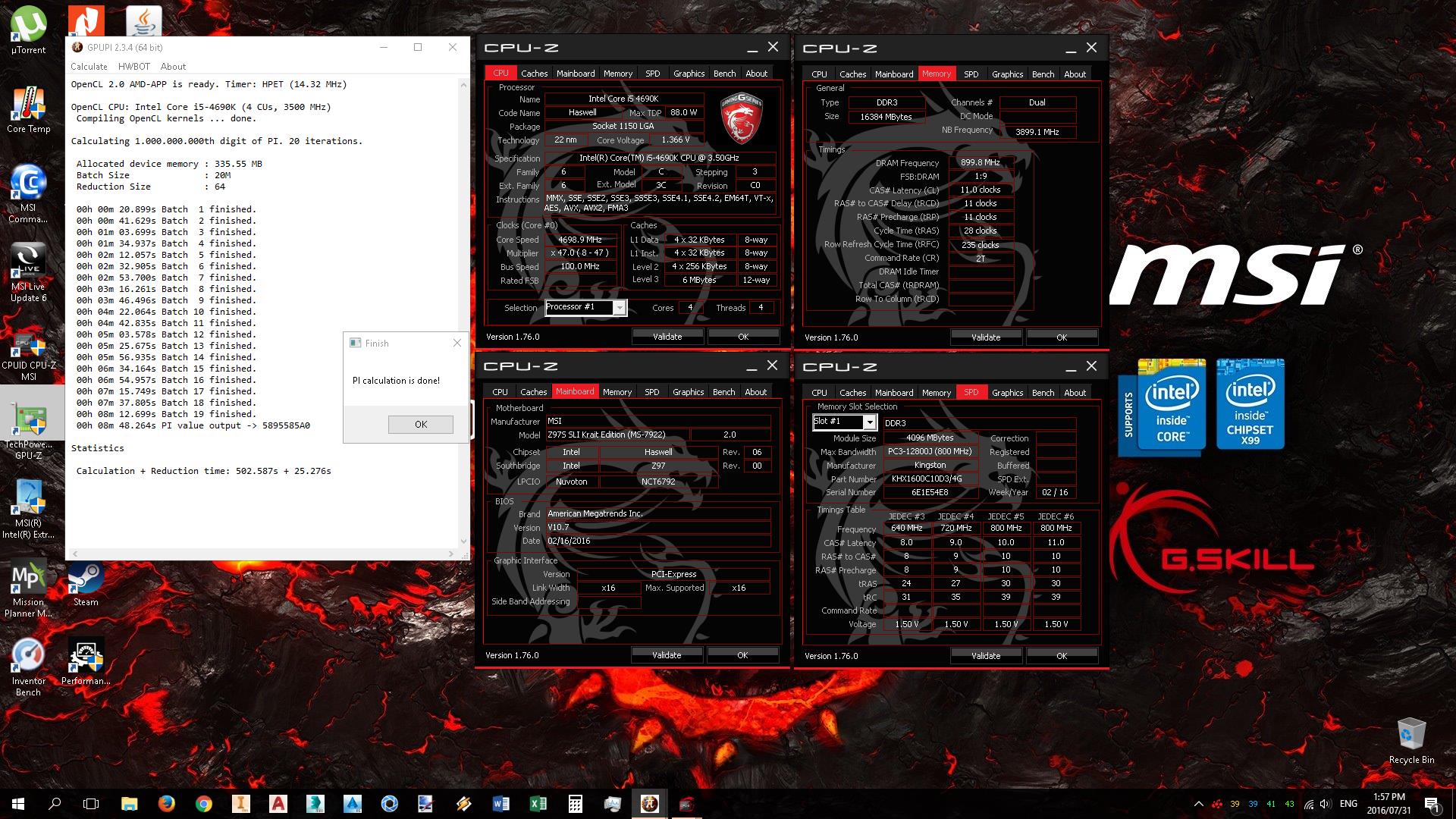1456x819 pixels.
Task: Click the Model field Z97S SLI Krait Edition
Action: [617, 435]
